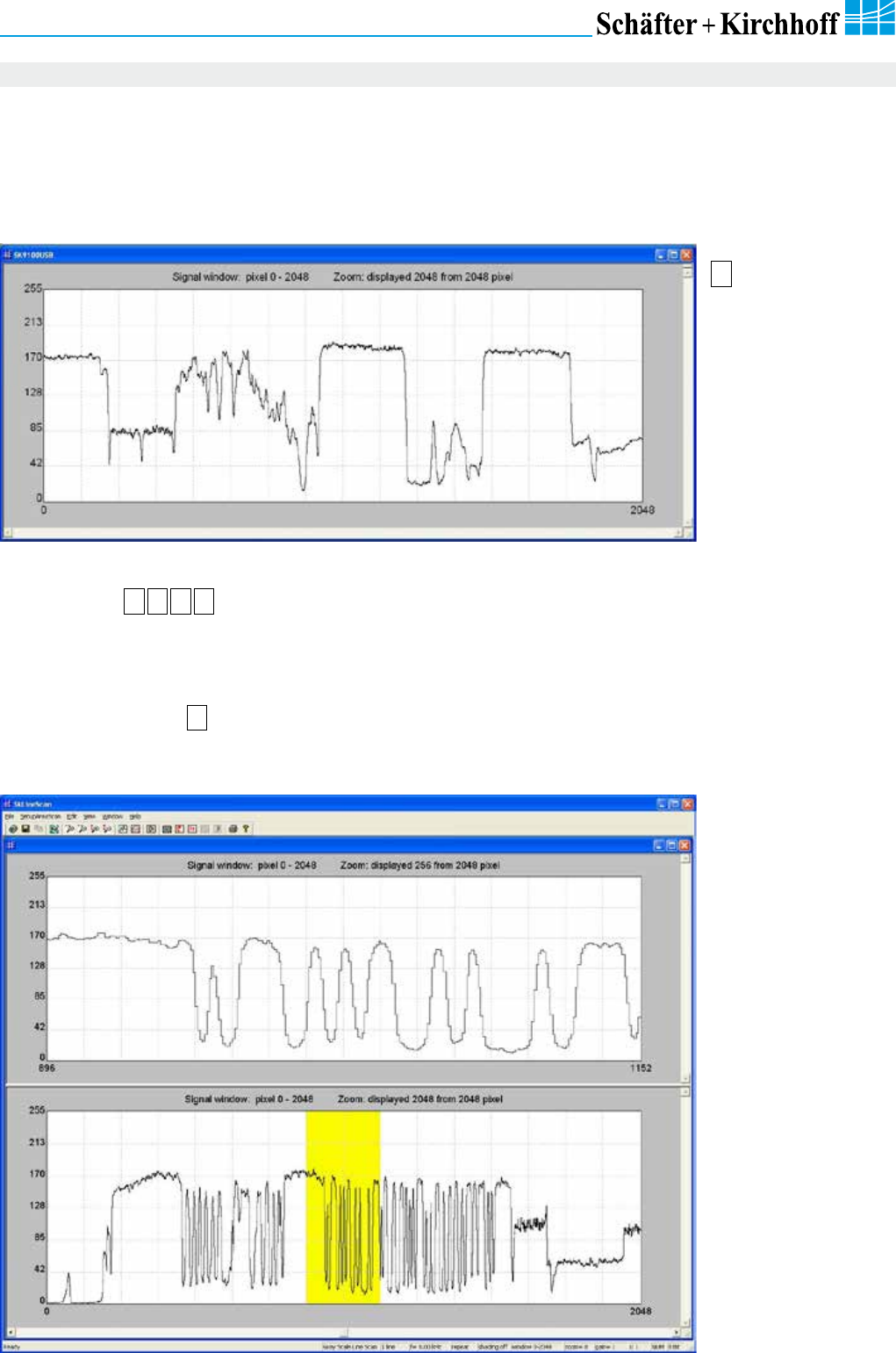The width and height of the screenshot is (896, 1353).
Task: Click the Schäfter + Kirchhoff logo in header
Action: tap(745, 19)
